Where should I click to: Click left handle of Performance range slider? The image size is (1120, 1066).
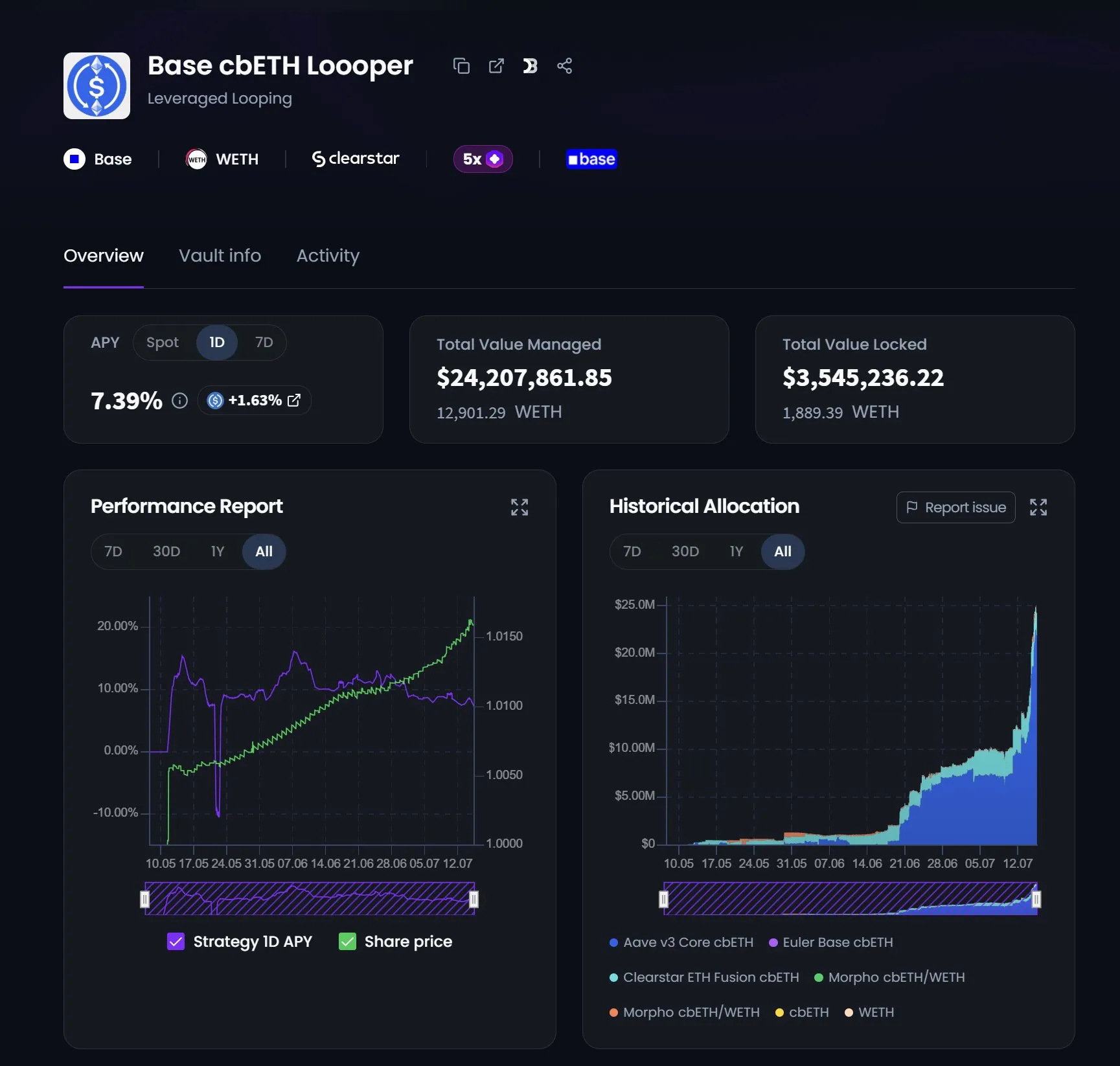click(x=144, y=899)
